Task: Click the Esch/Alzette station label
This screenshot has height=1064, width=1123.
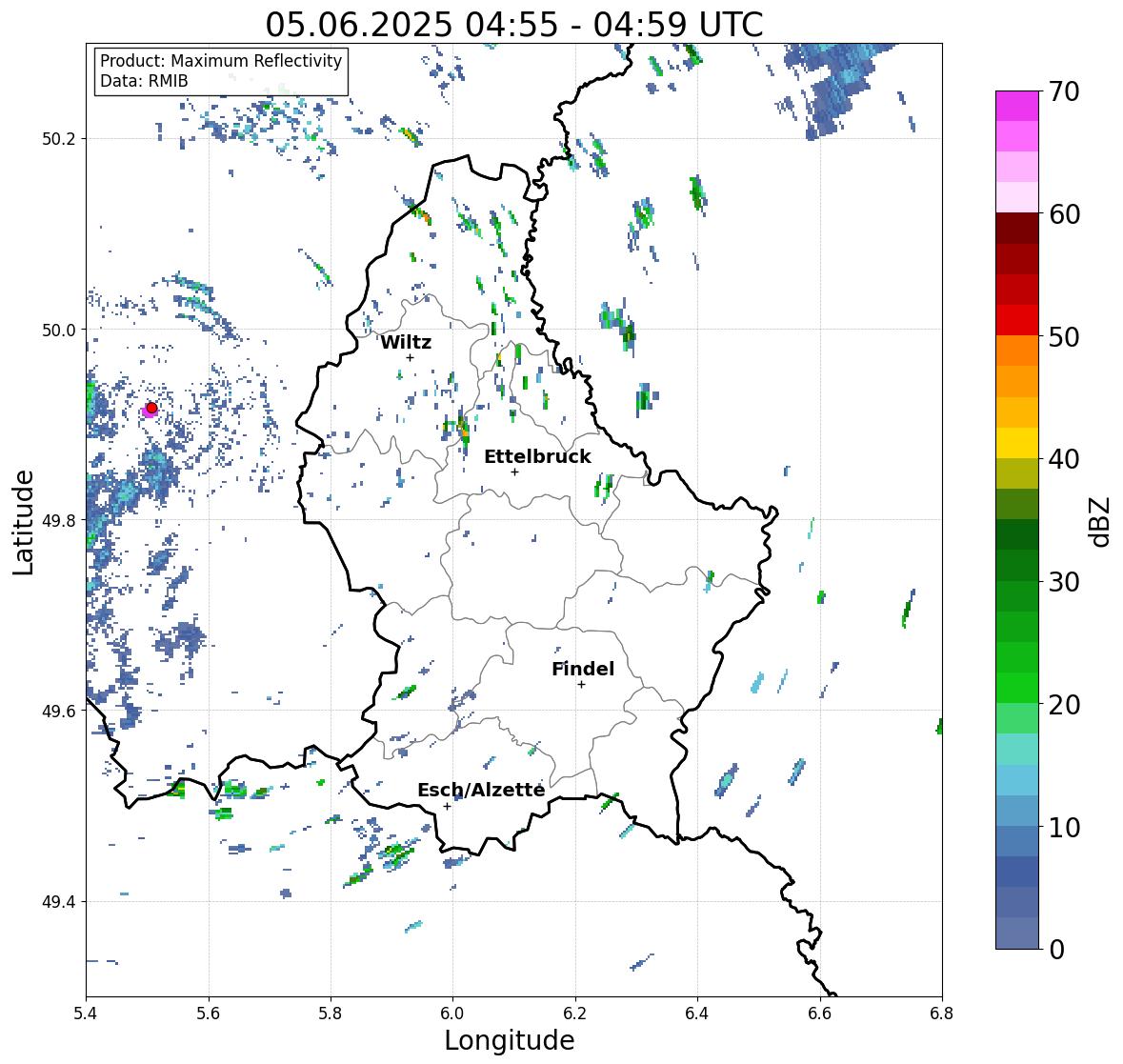Action: 481,790
